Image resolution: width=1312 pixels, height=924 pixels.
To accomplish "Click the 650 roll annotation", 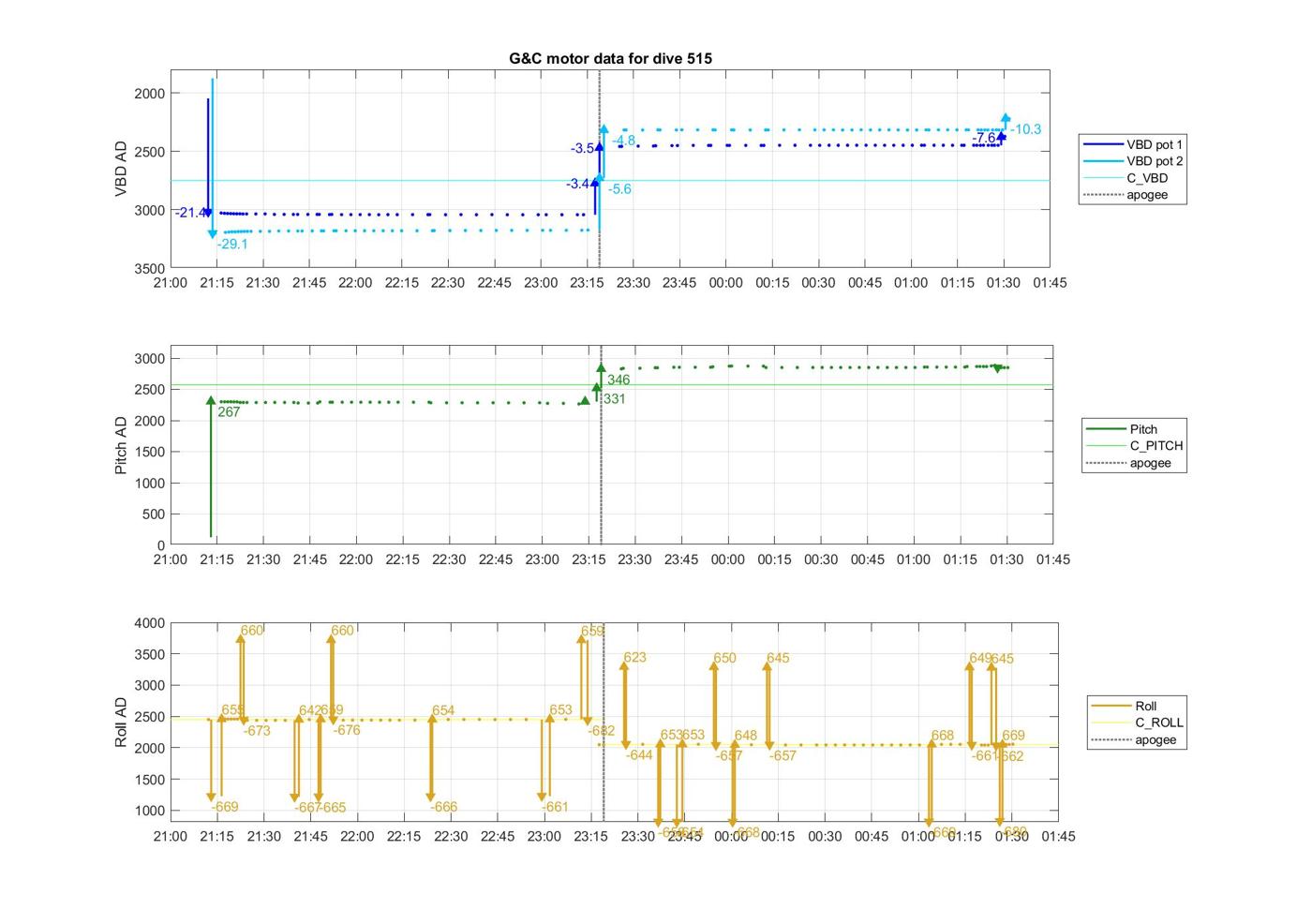I will click(724, 658).
